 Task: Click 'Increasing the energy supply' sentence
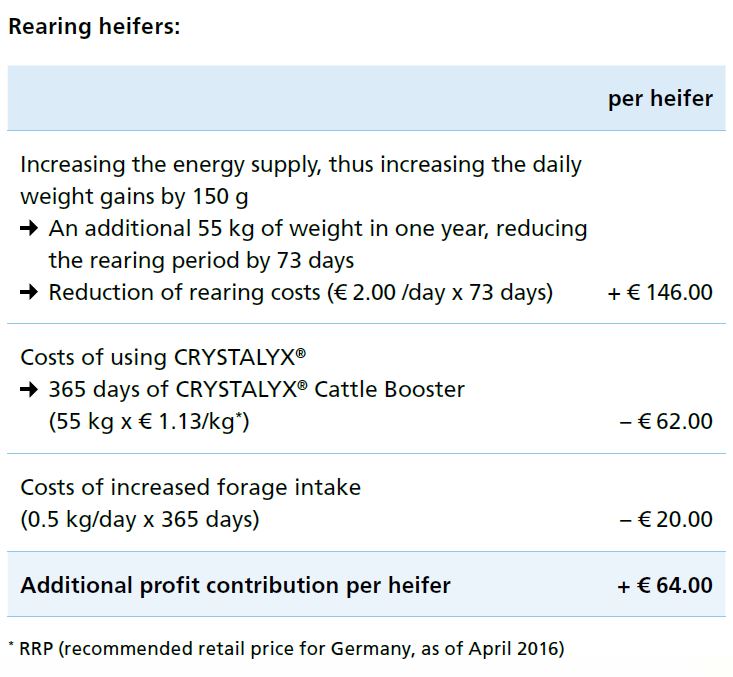tap(301, 166)
